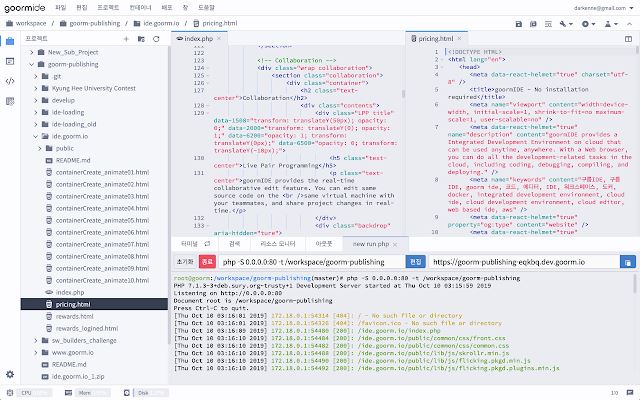The image size is (640, 400).
Task: Toggle split editor layout icon
Action: 628,39
